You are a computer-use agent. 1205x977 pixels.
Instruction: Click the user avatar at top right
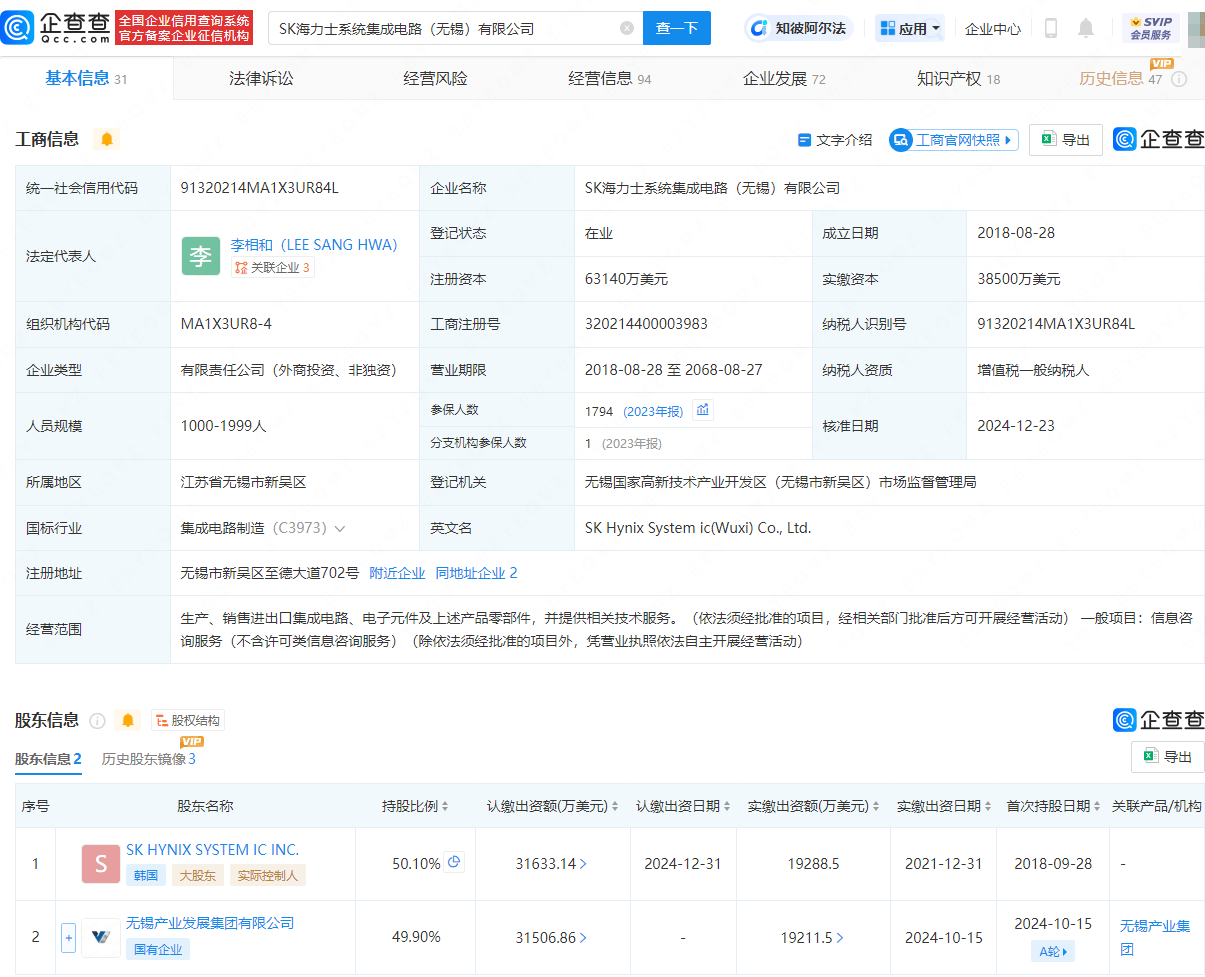[x=1196, y=28]
